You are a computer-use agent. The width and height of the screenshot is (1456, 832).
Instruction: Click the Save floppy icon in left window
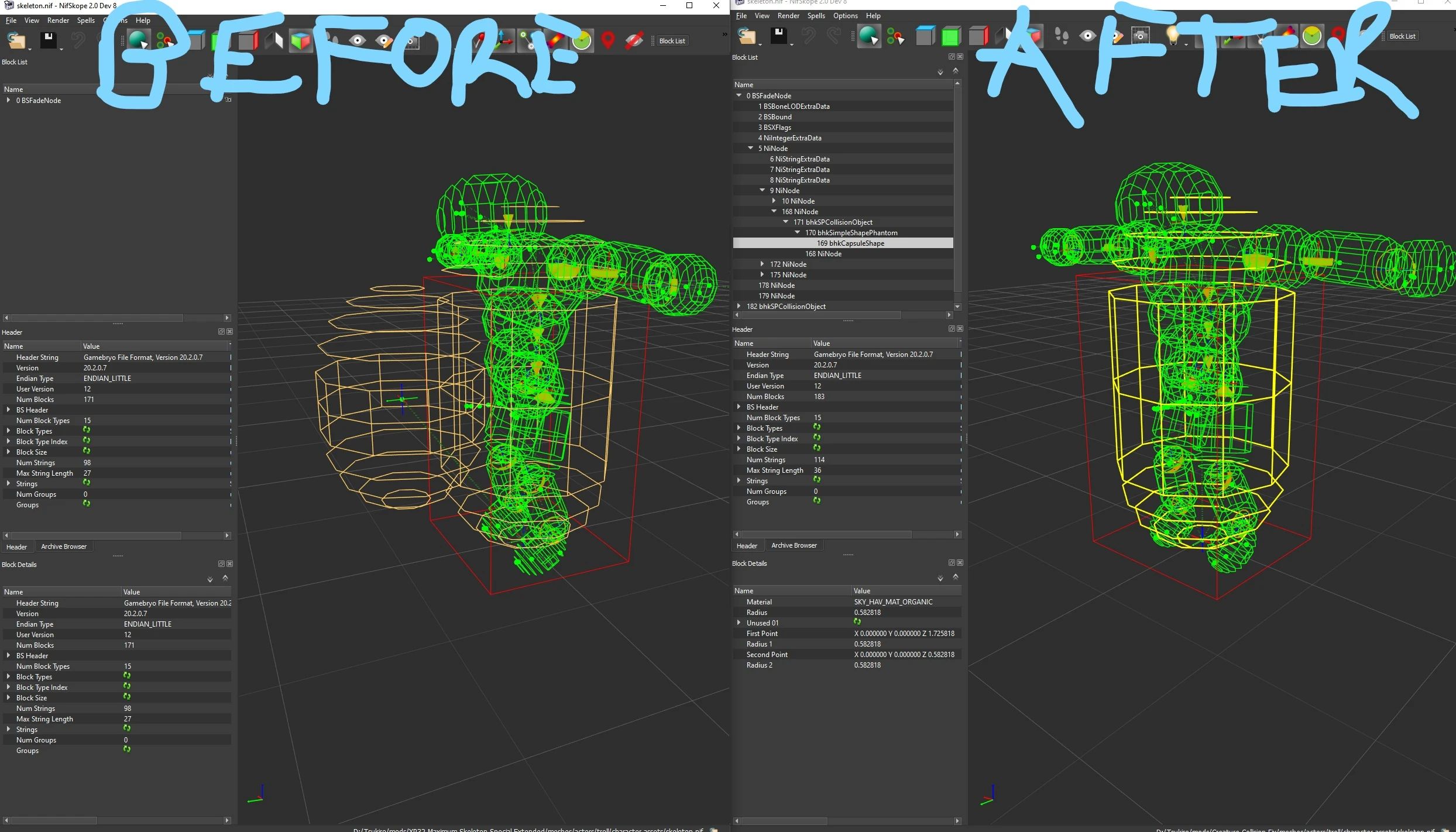[48, 40]
